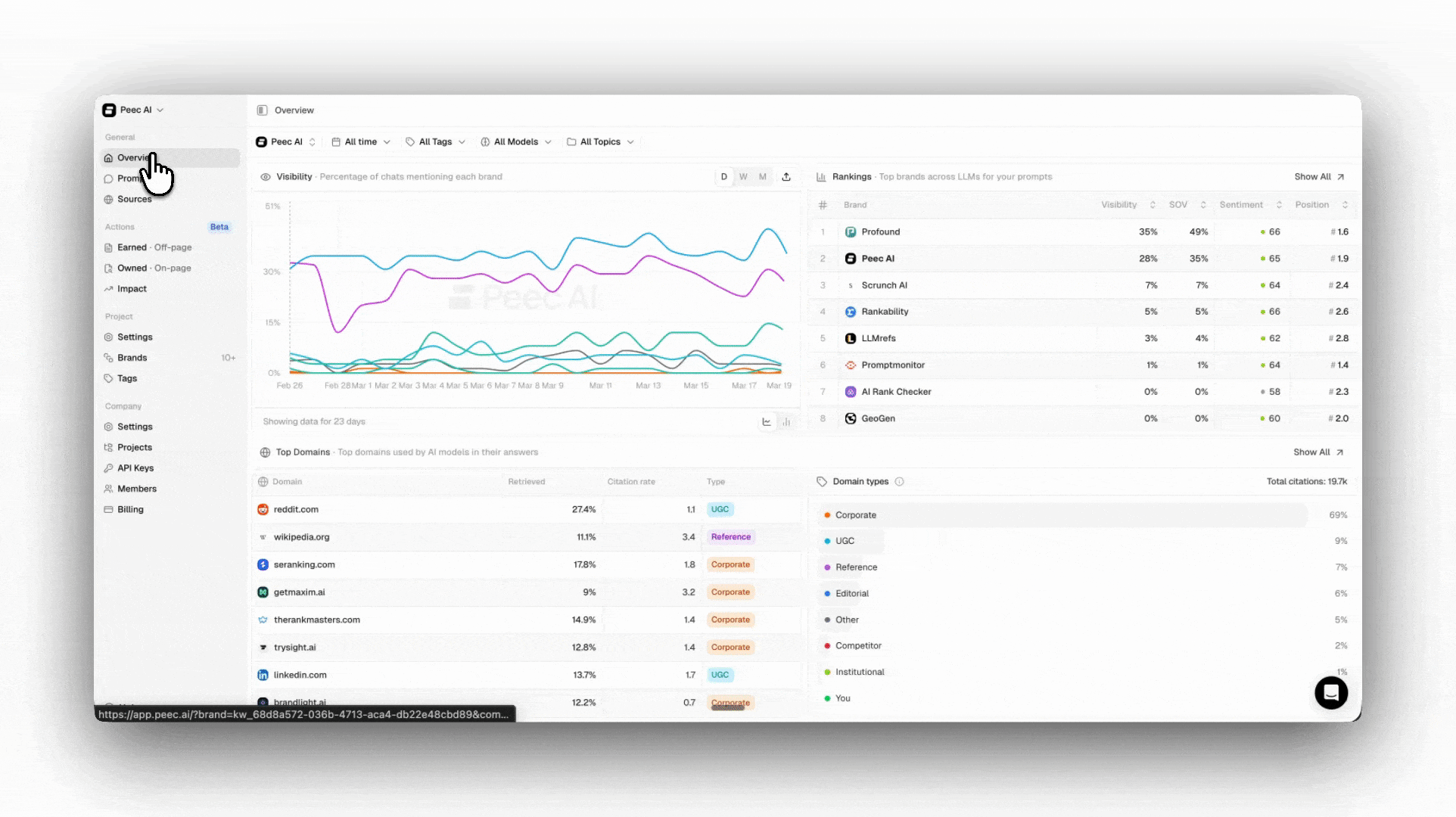Screen dimensions: 1456x817
Task: Open the chat support widget
Action: [x=1331, y=692]
